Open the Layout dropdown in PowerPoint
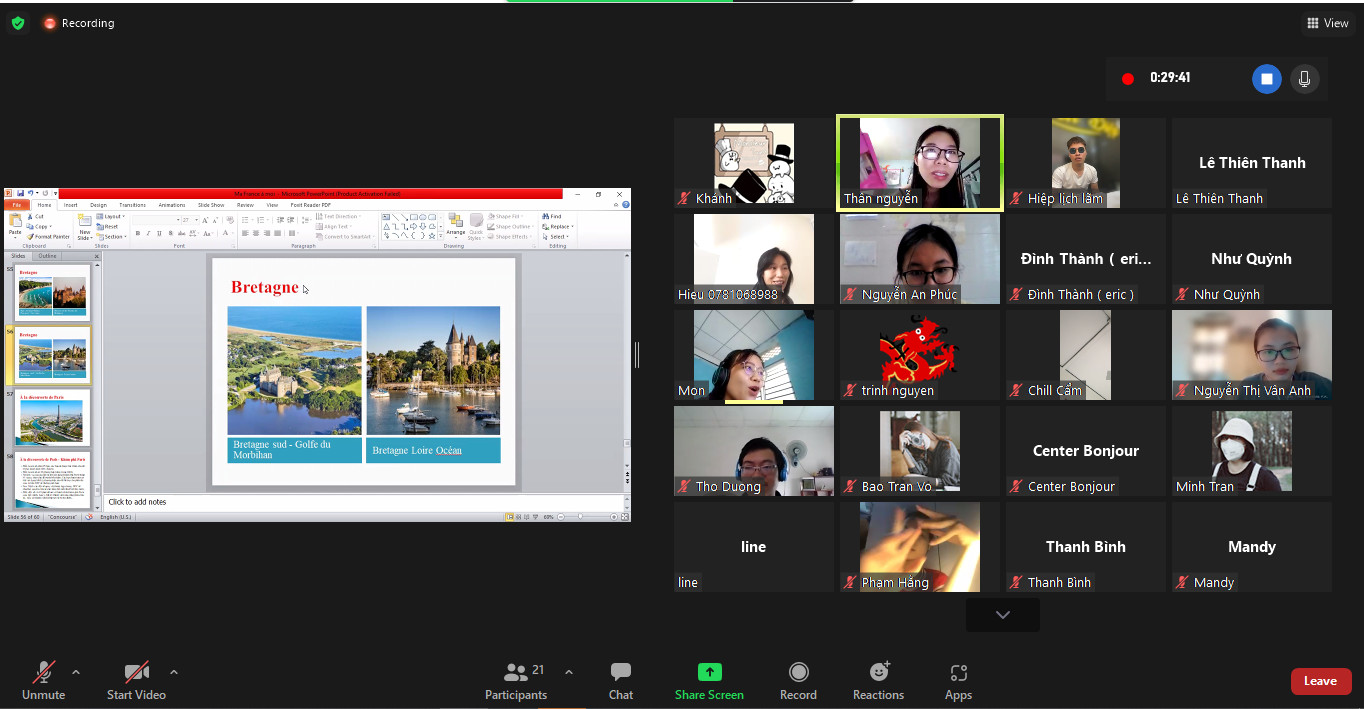The image size is (1364, 709). pos(110,217)
